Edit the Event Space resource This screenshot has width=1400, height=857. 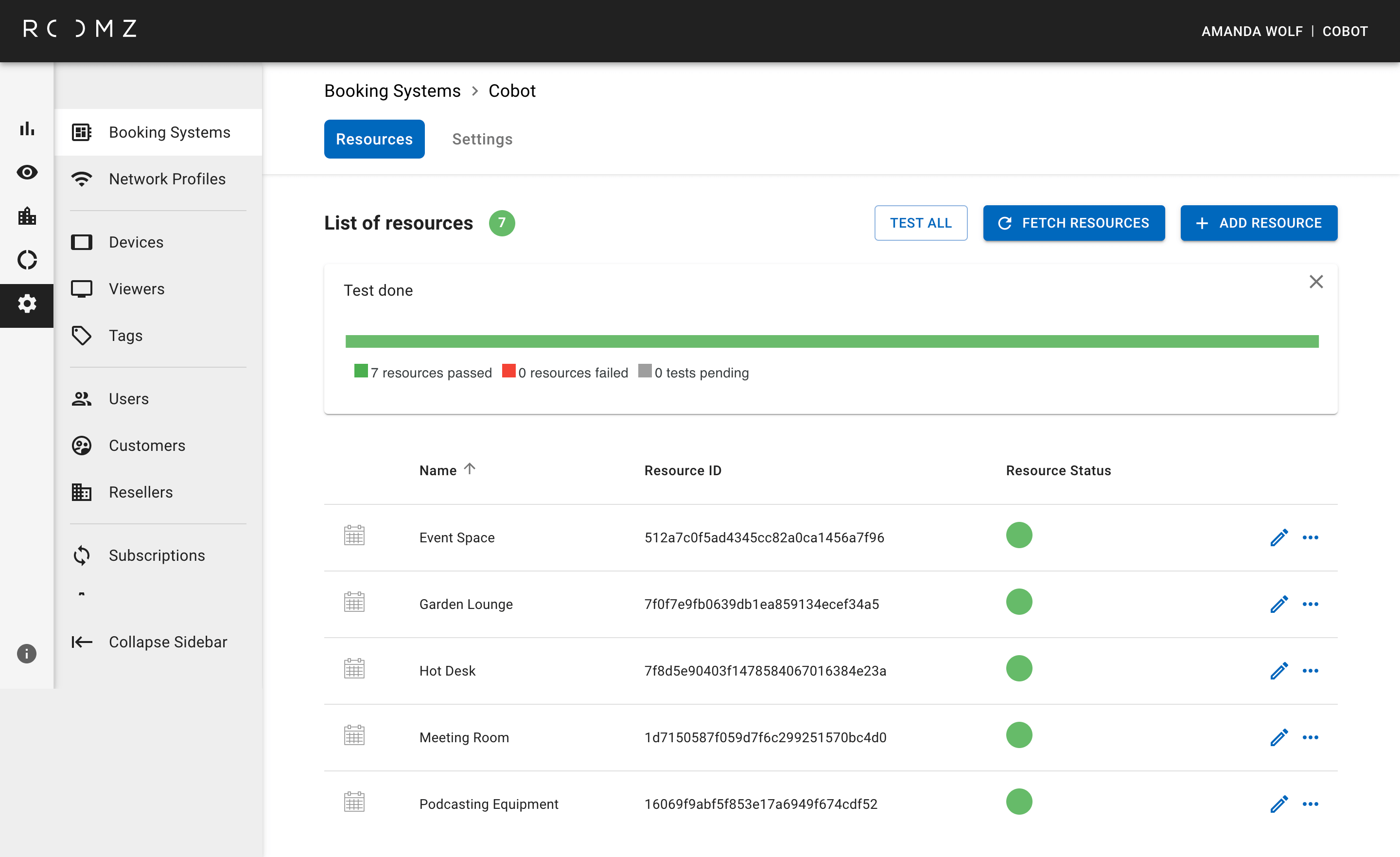1278,537
